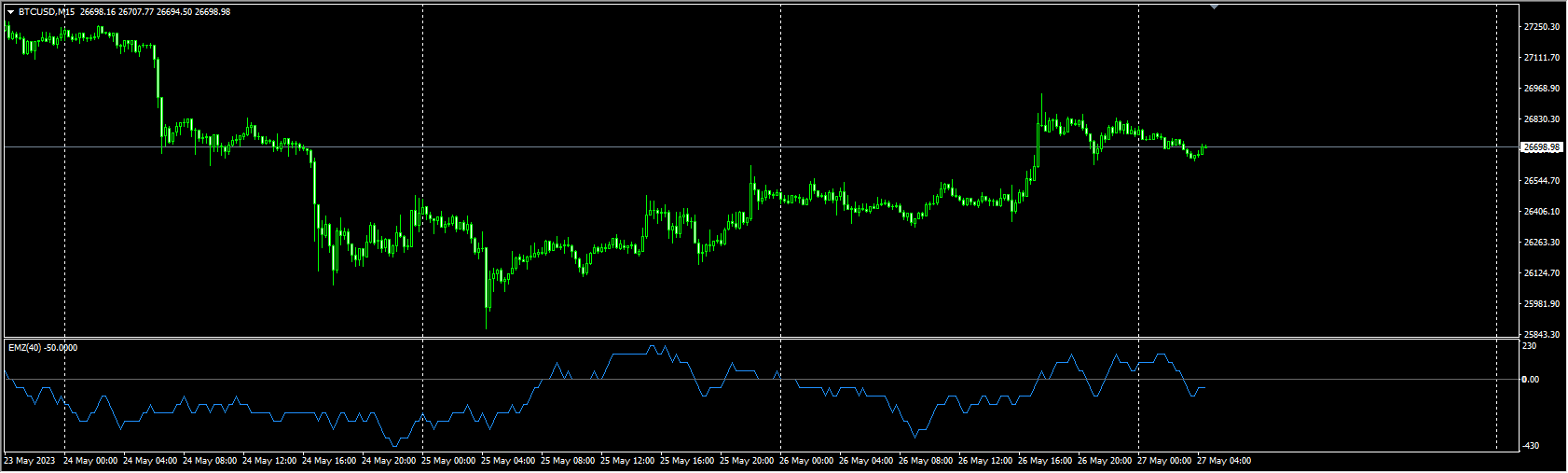
Task: Pick the 27 May 04:00 time label
Action: point(1224,461)
